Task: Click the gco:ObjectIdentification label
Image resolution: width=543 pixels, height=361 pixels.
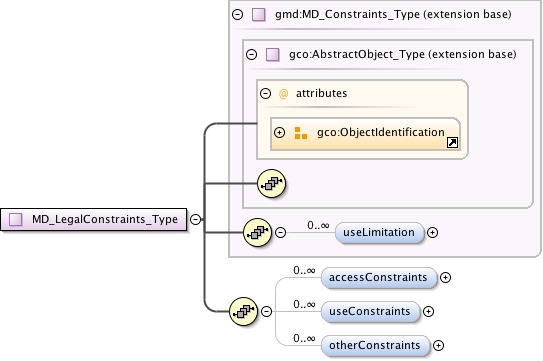Action: click(x=381, y=132)
